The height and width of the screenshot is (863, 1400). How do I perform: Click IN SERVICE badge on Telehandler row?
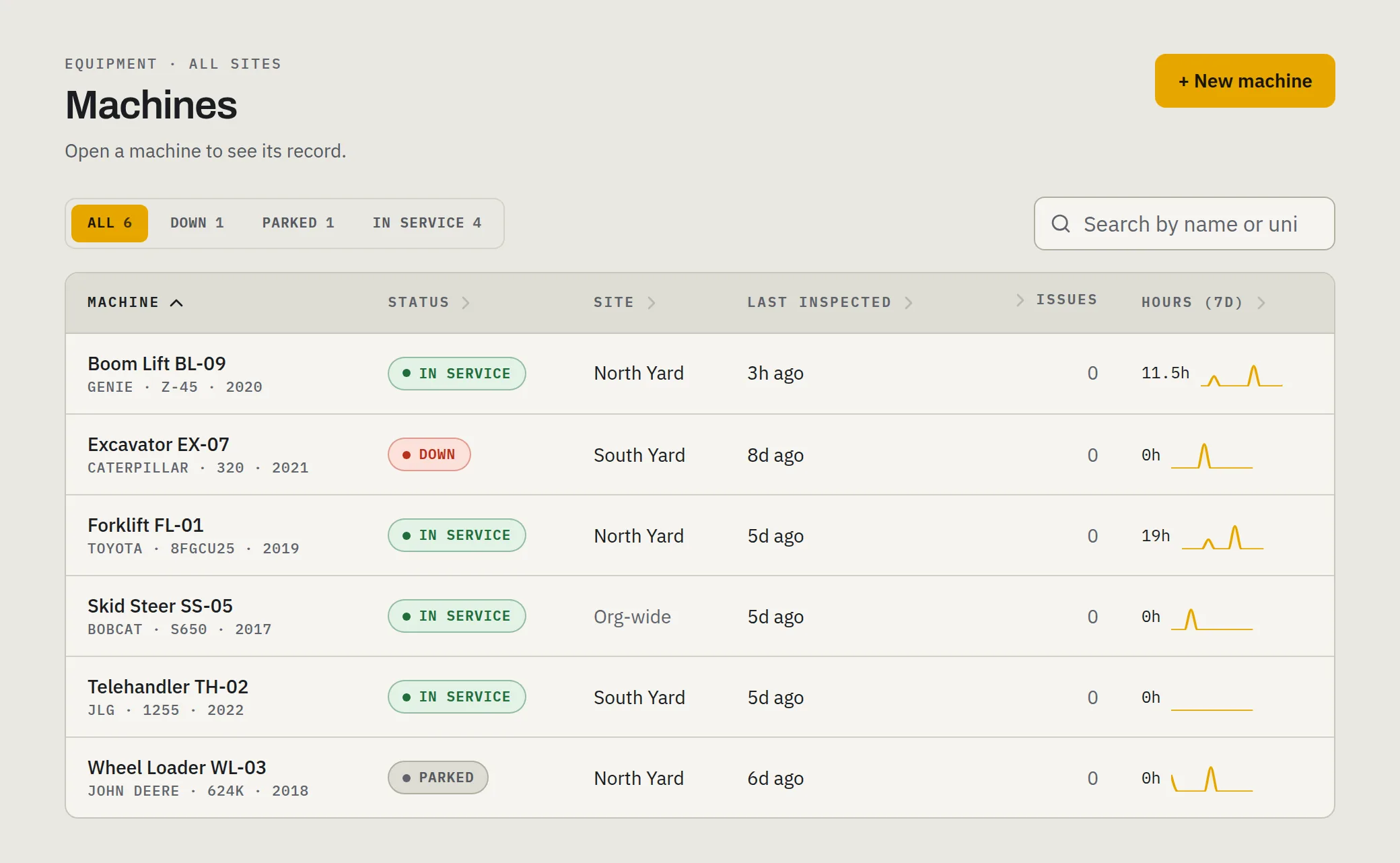457,697
